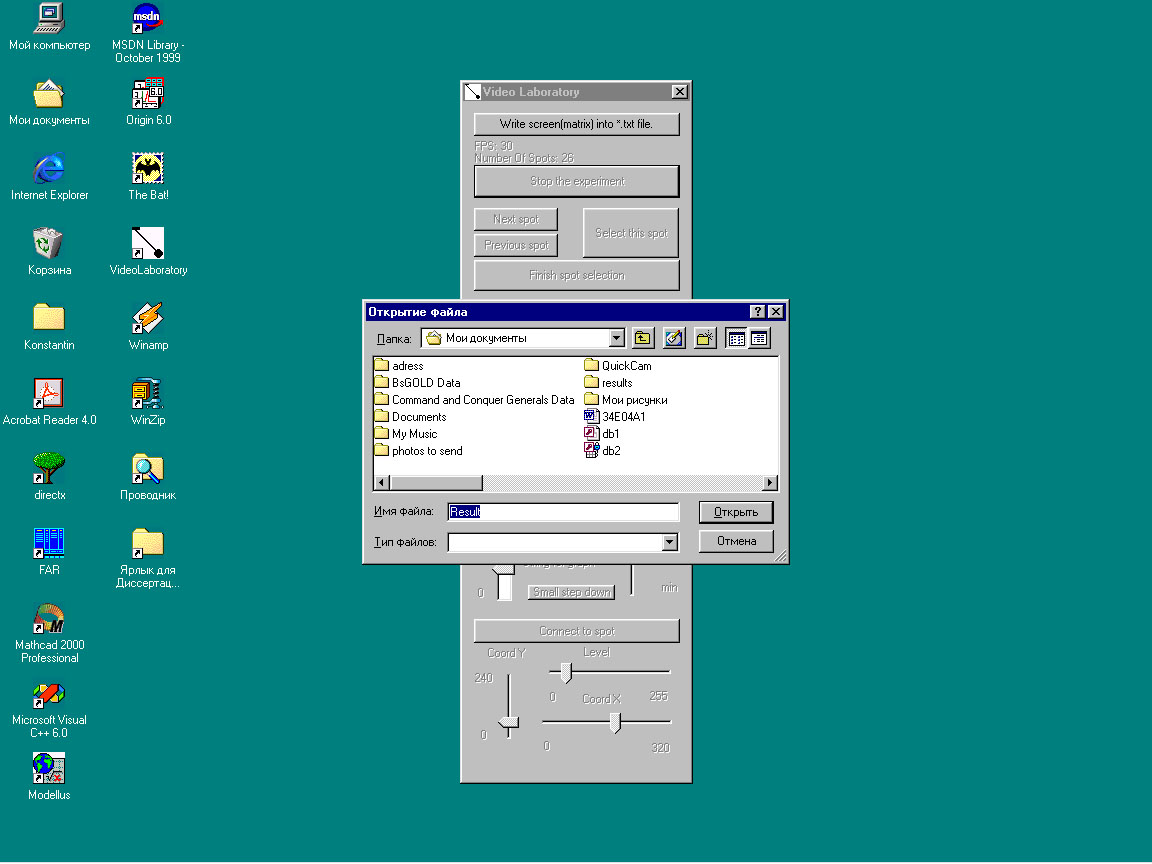
Task: Go up one folder level
Action: click(x=643, y=338)
